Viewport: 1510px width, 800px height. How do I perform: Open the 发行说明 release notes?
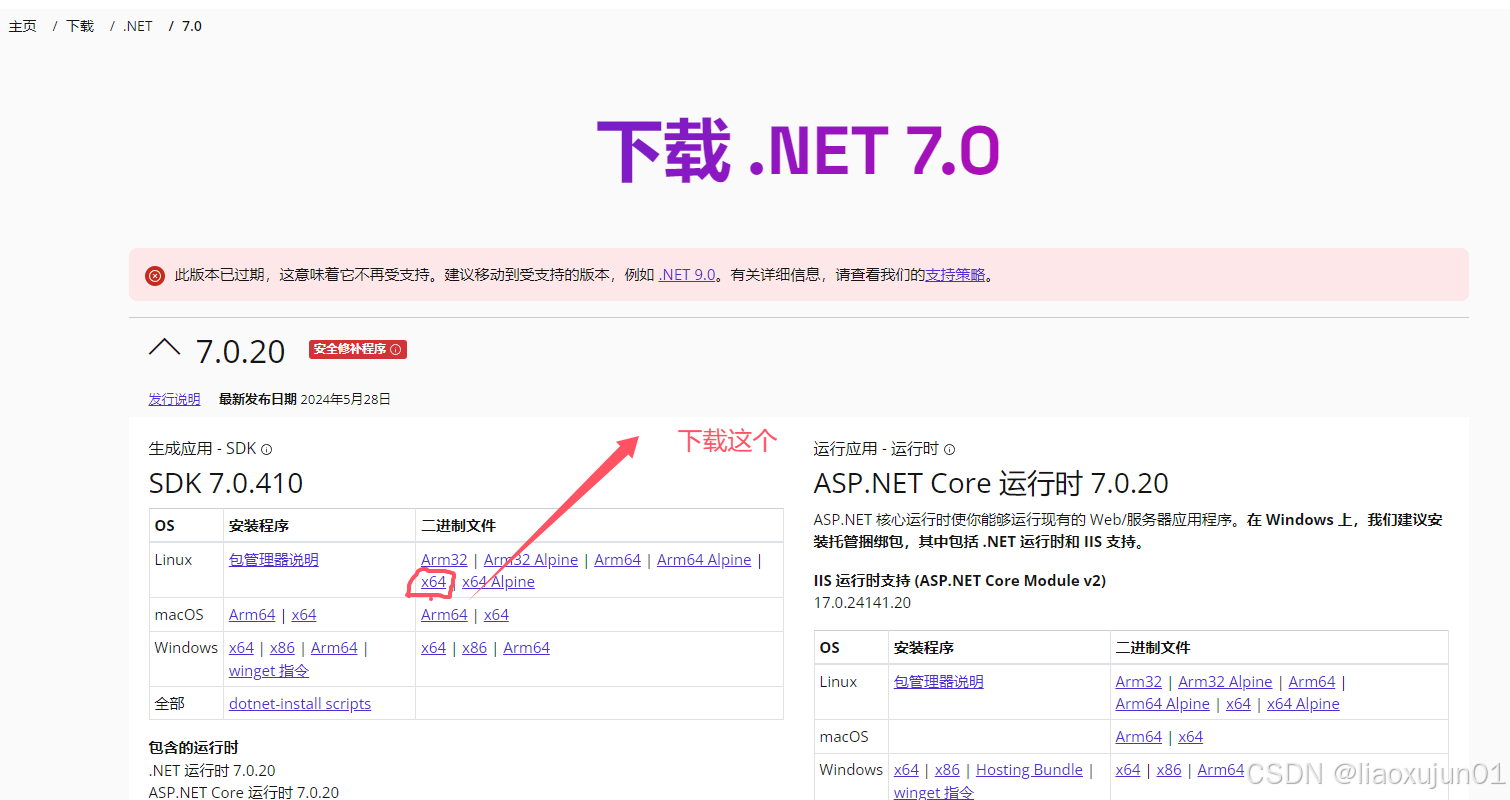tap(174, 398)
